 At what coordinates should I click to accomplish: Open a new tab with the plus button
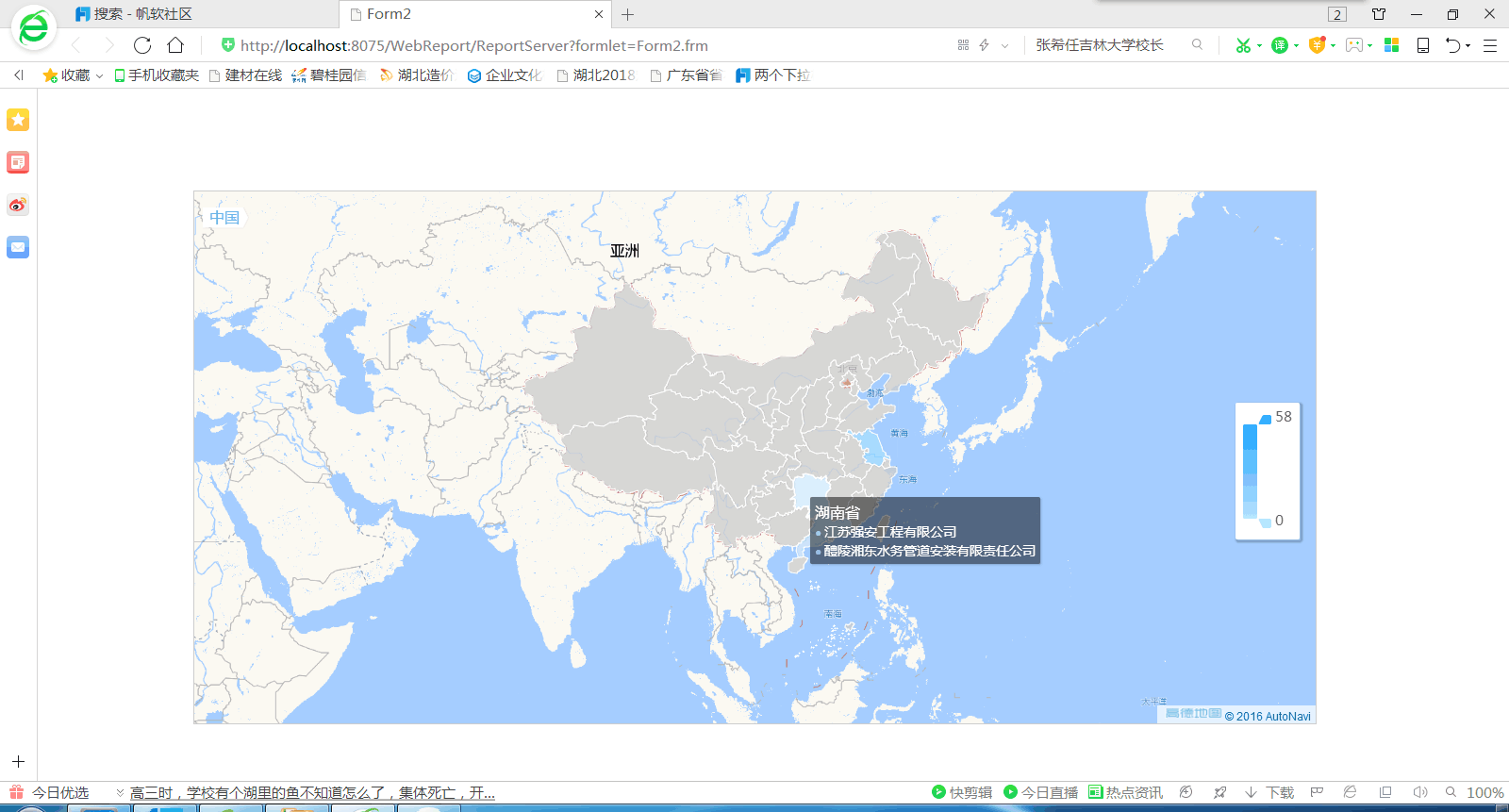click(x=628, y=14)
